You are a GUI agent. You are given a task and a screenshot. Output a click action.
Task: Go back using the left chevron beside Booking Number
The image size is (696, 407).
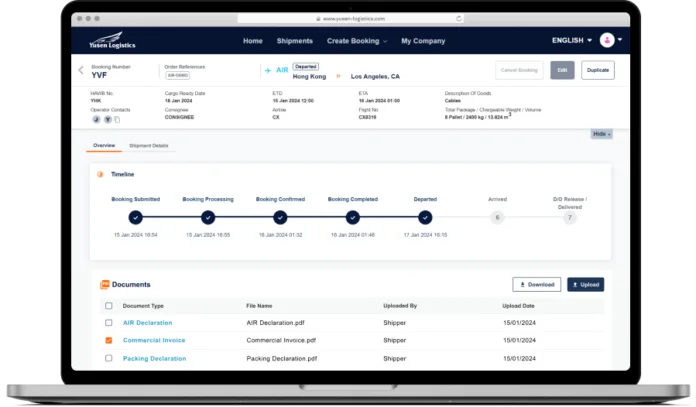81,70
